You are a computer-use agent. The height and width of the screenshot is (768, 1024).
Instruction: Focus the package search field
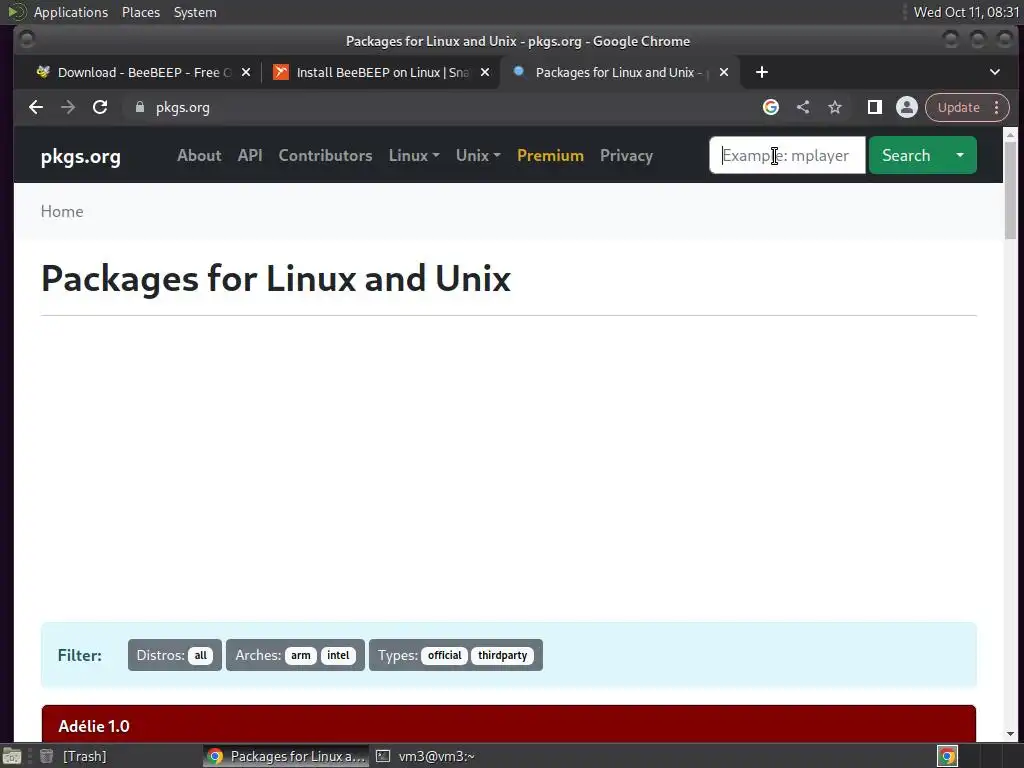point(788,155)
